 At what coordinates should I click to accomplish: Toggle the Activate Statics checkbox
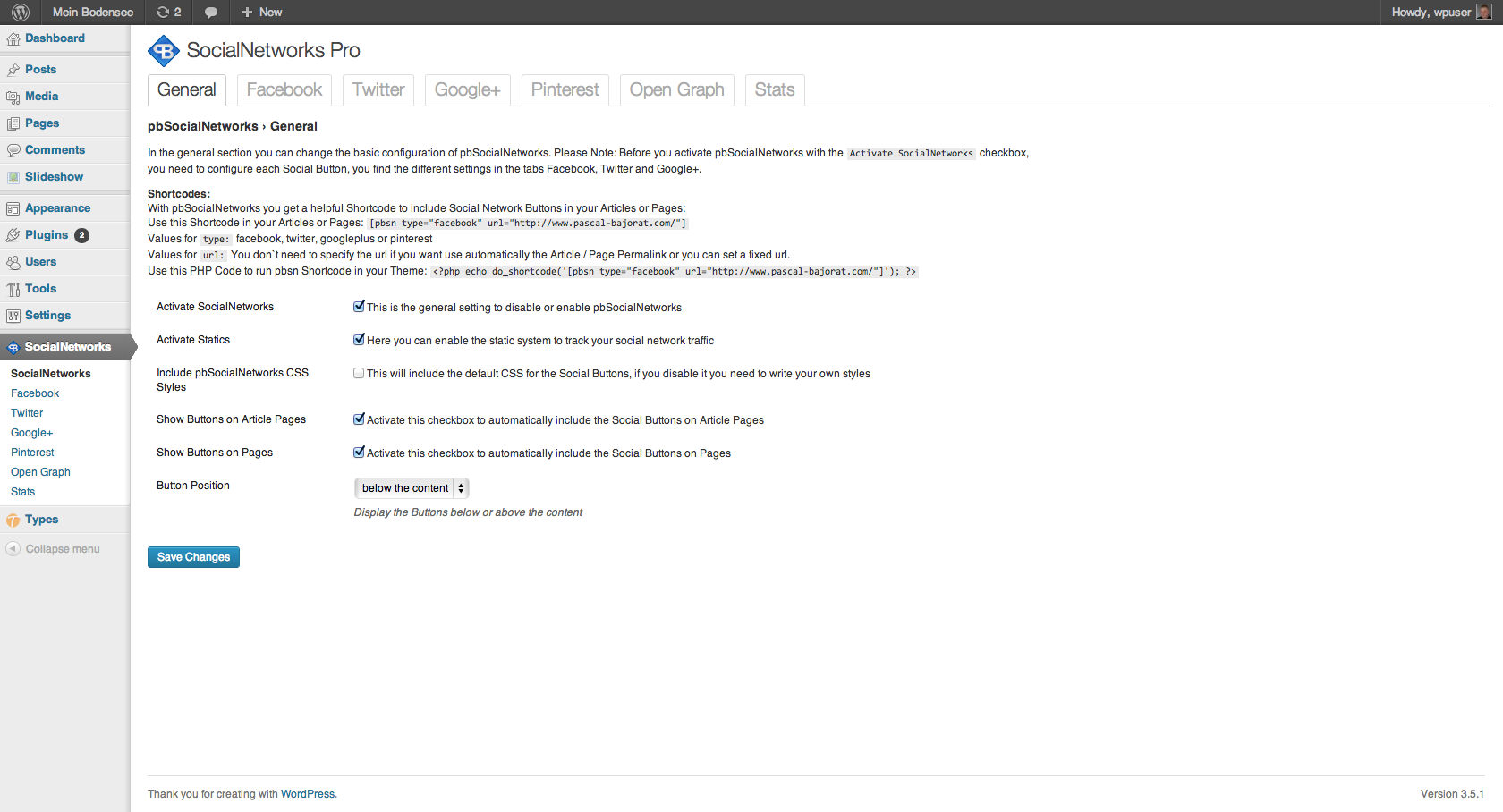359,340
